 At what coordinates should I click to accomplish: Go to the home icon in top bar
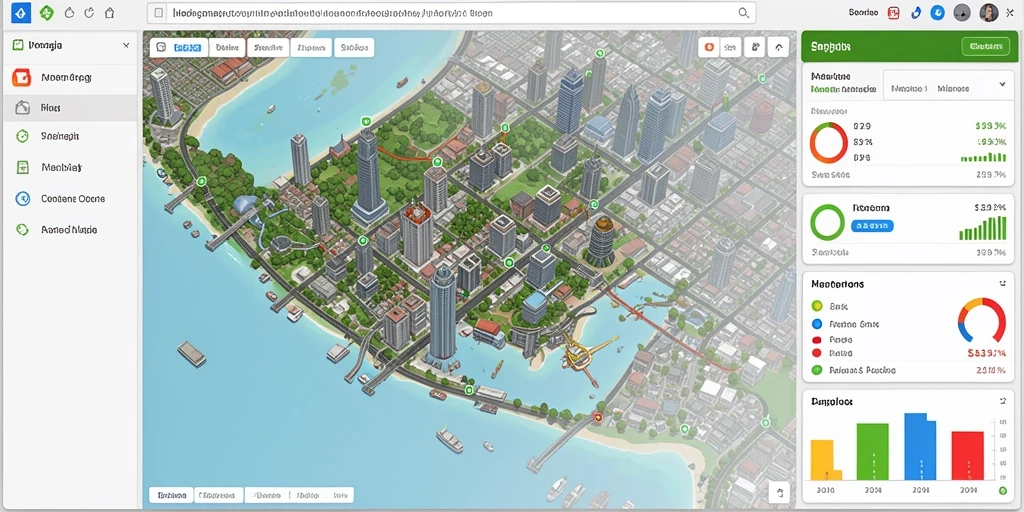[109, 12]
